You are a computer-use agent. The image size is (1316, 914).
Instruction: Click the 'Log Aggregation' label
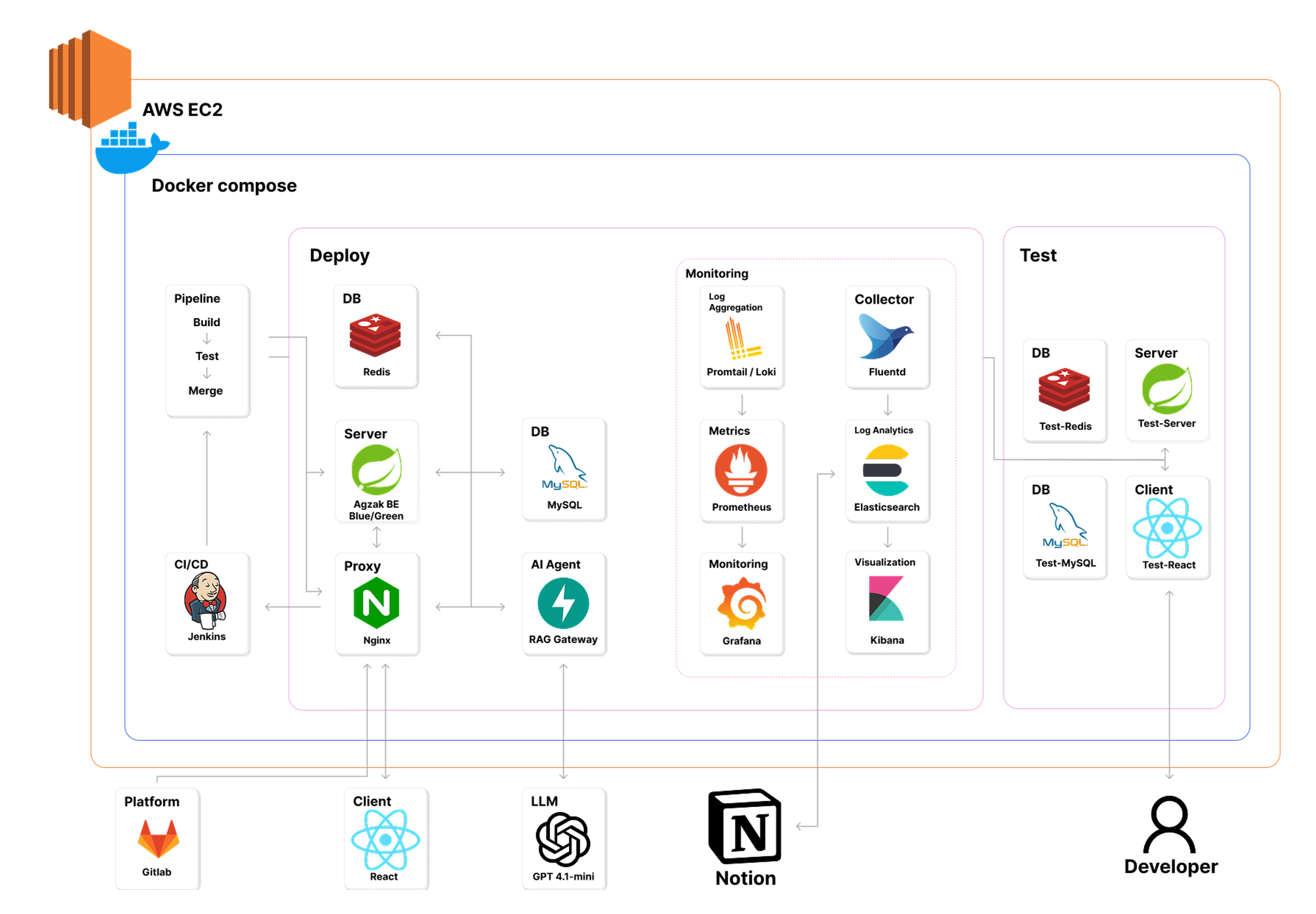(735, 302)
